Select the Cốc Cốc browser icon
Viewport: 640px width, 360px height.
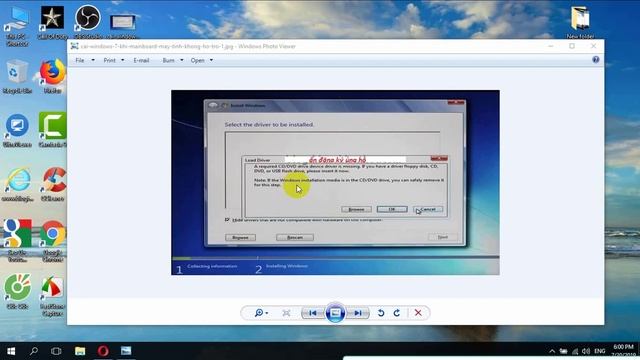(x=17, y=291)
